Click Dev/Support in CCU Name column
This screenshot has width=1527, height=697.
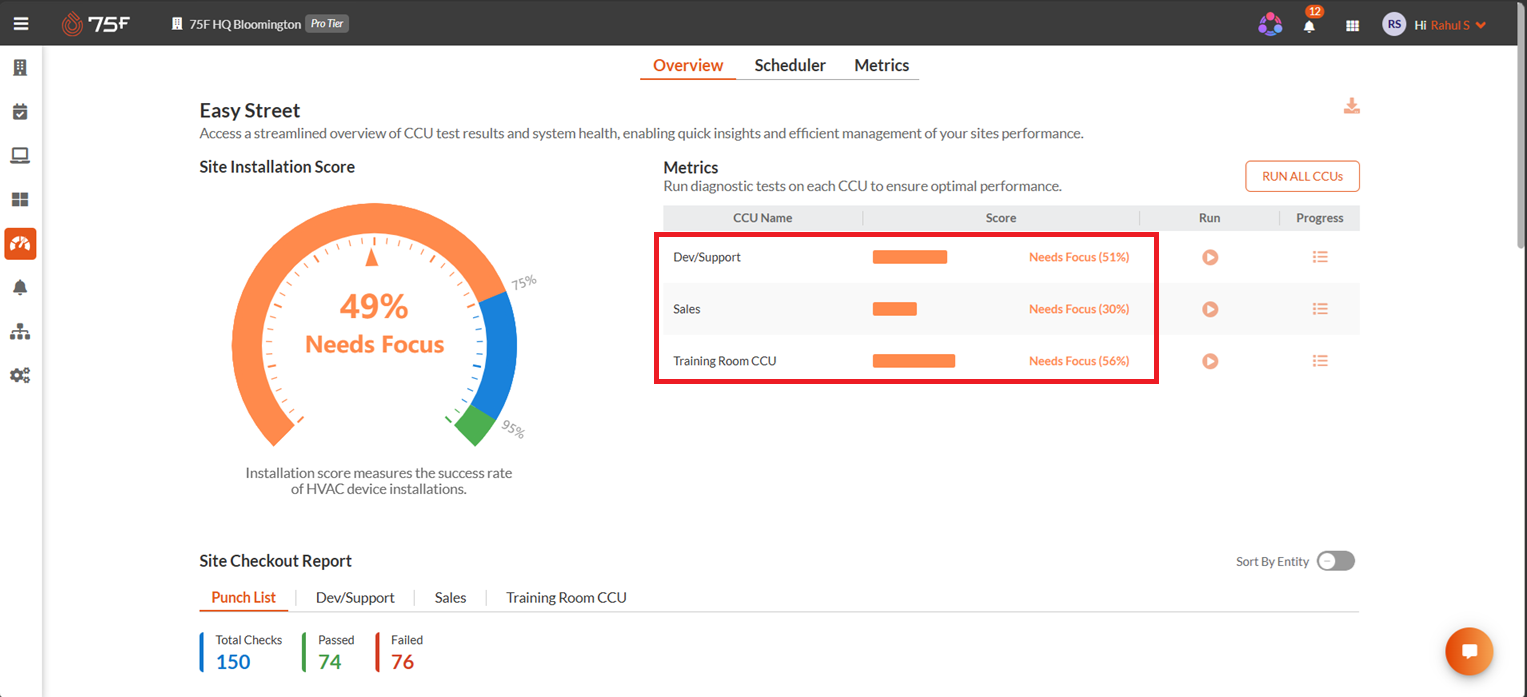[x=707, y=257]
